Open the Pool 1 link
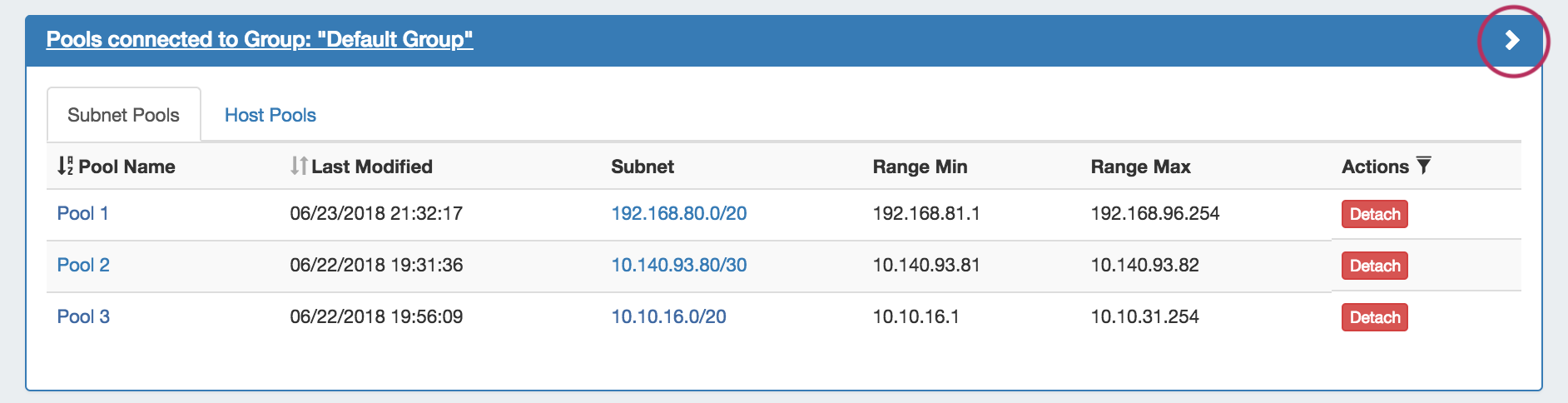Viewport: 1568px width, 403px height. 82,213
